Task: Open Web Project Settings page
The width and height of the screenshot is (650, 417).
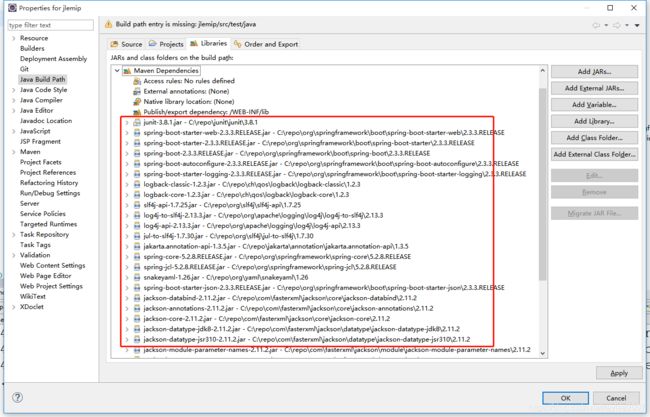Action: point(51,286)
